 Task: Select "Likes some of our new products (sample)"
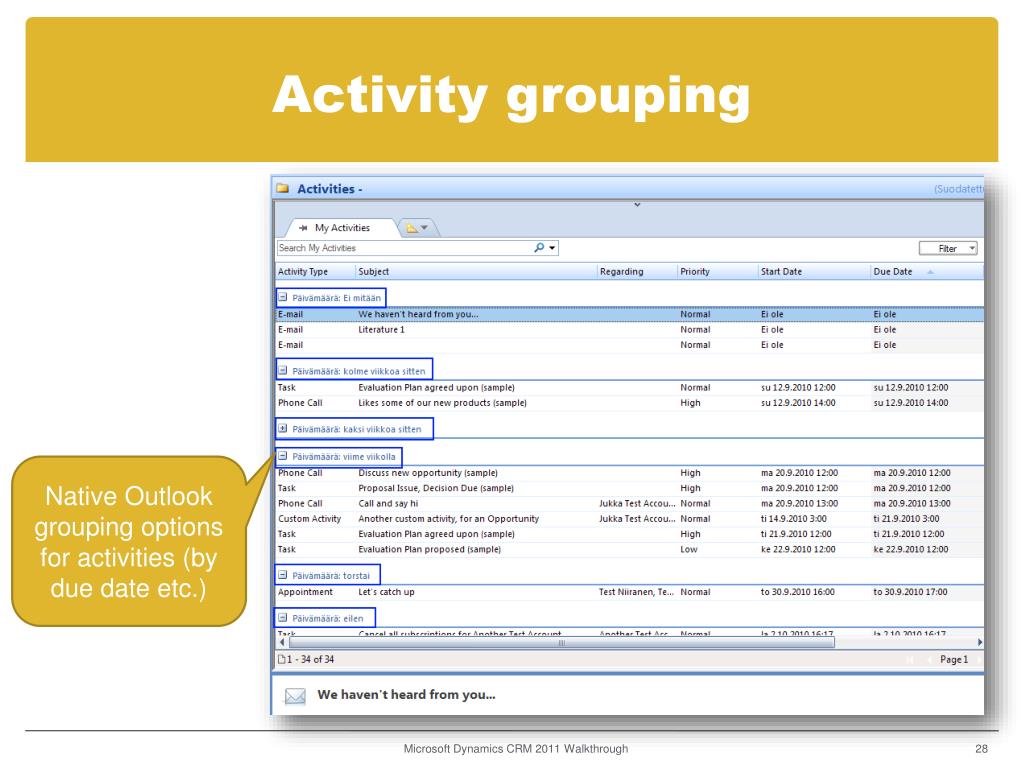630,403
